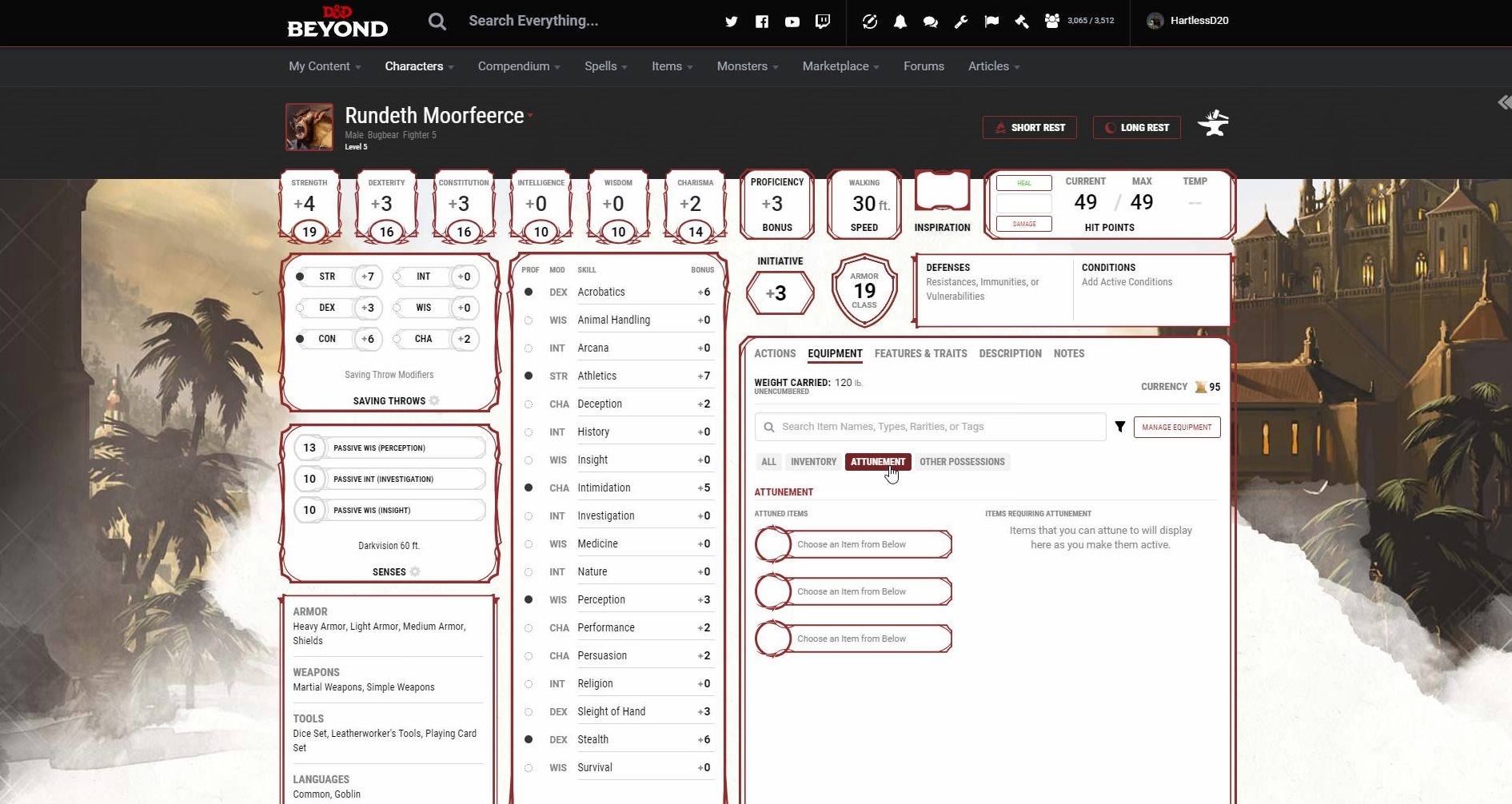Expand My Content dropdown menu
The width and height of the screenshot is (1512, 804).
tap(325, 66)
